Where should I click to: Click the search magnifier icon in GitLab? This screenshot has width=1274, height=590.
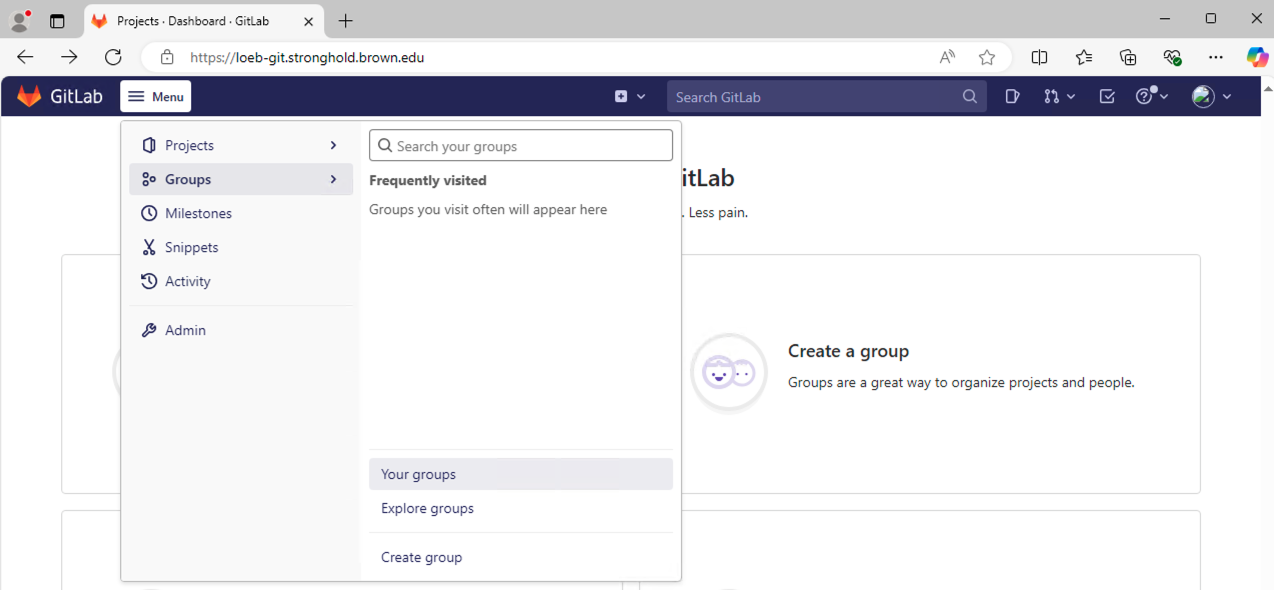pyautogui.click(x=969, y=97)
